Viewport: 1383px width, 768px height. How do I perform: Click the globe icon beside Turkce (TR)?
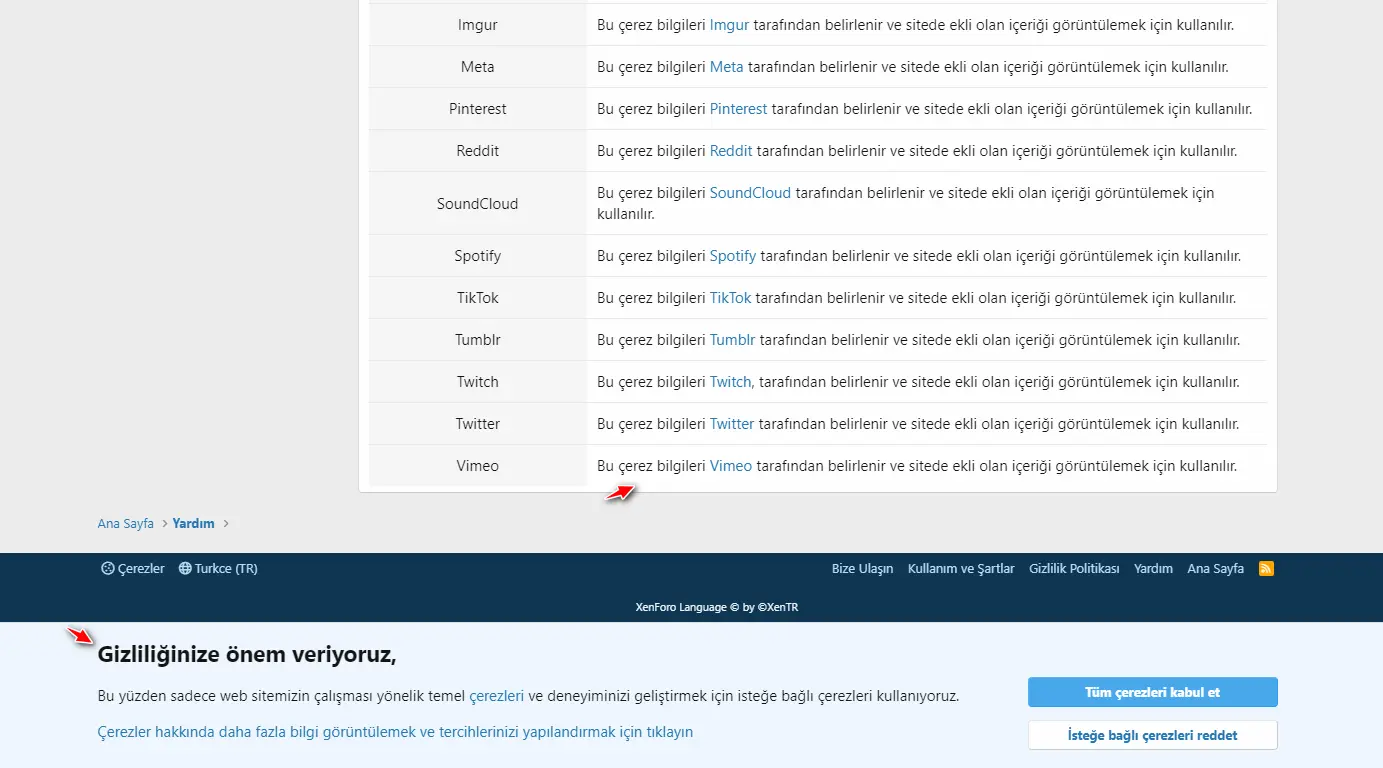tap(185, 568)
